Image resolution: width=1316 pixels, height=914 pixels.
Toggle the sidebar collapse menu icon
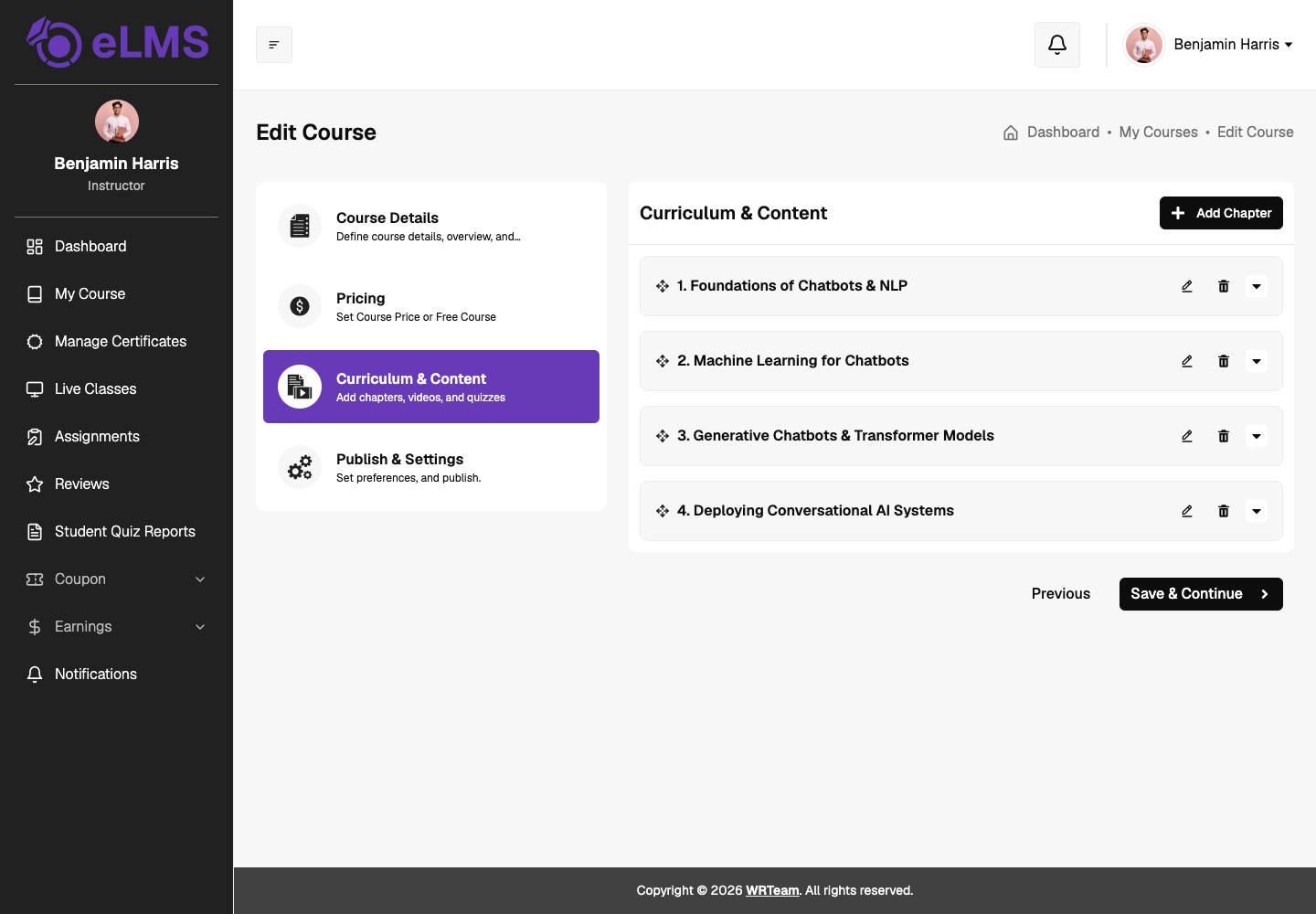click(274, 45)
